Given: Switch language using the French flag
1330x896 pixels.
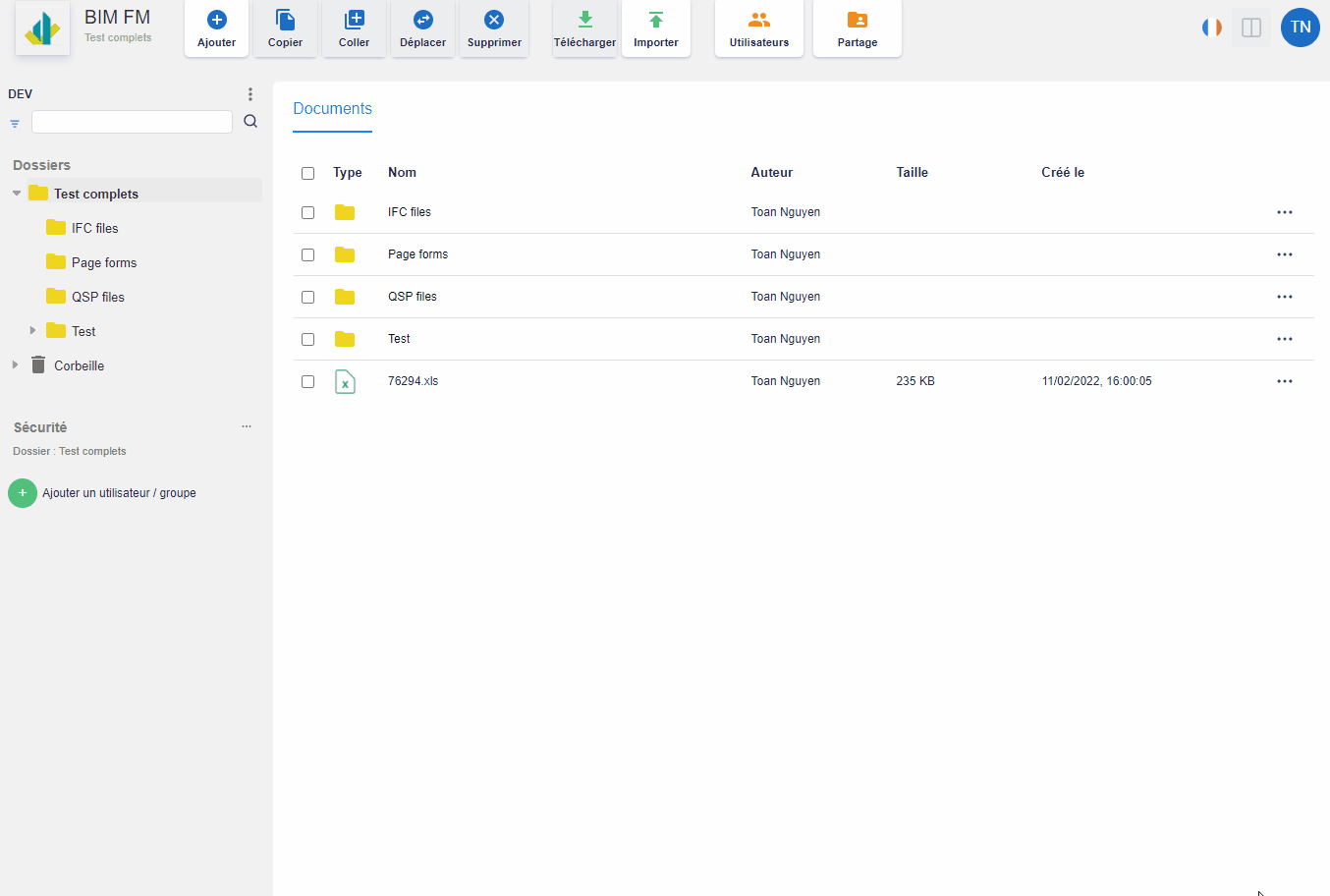Looking at the screenshot, I should 1212,28.
